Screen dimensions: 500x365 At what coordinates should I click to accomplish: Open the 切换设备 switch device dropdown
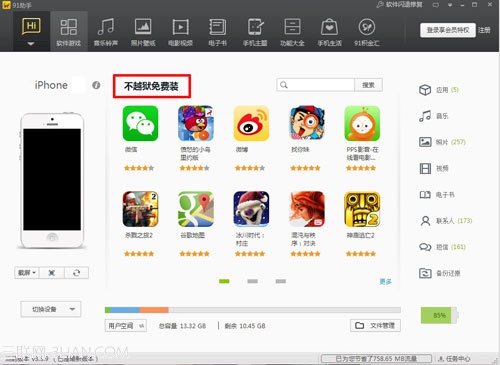click(x=51, y=309)
